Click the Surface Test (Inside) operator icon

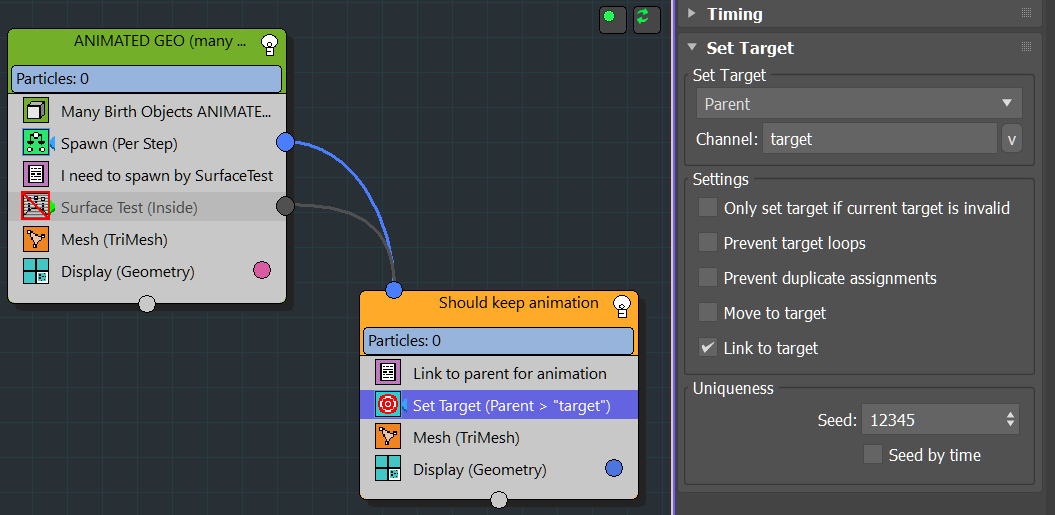(36, 207)
